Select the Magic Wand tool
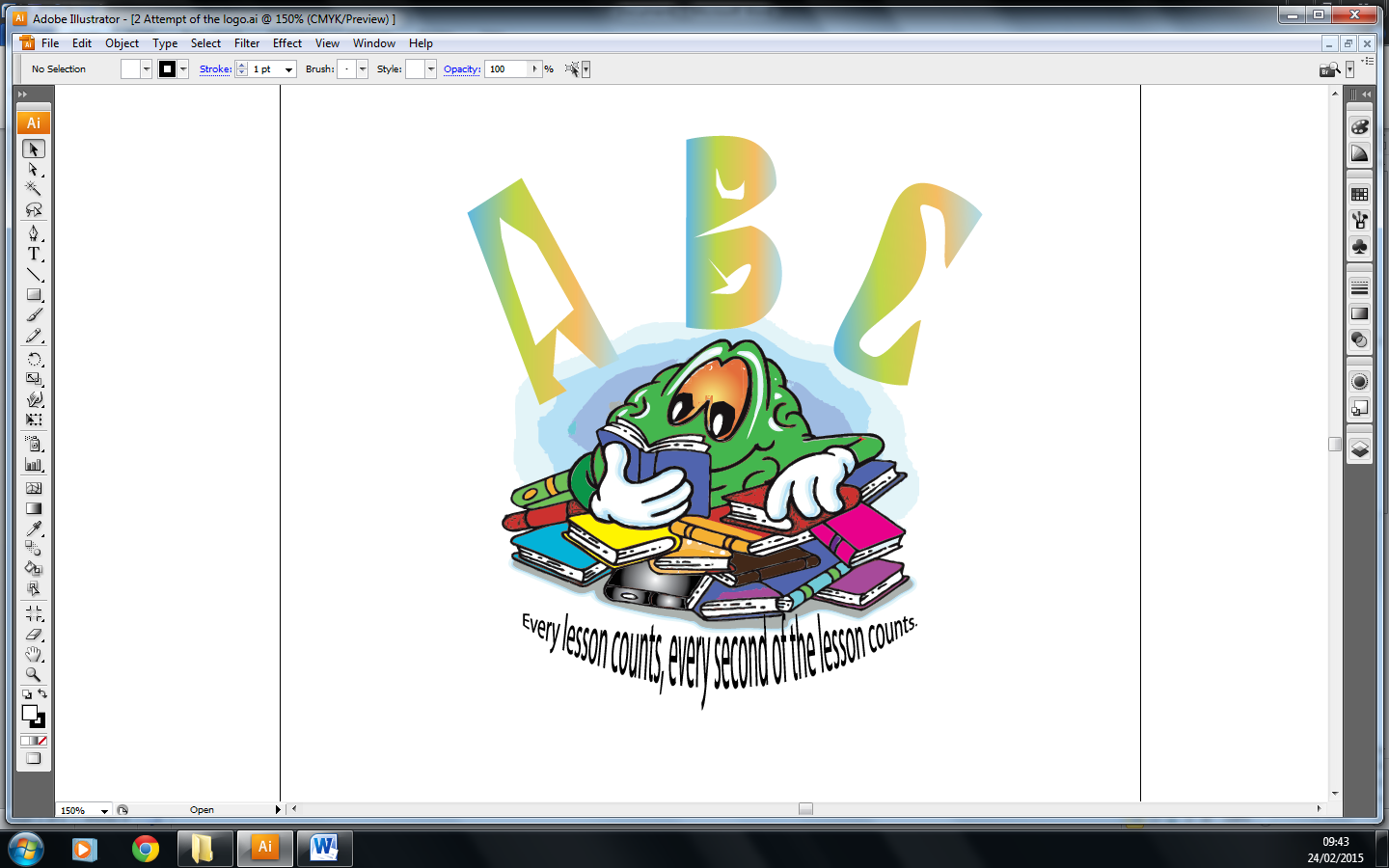 pyautogui.click(x=34, y=189)
